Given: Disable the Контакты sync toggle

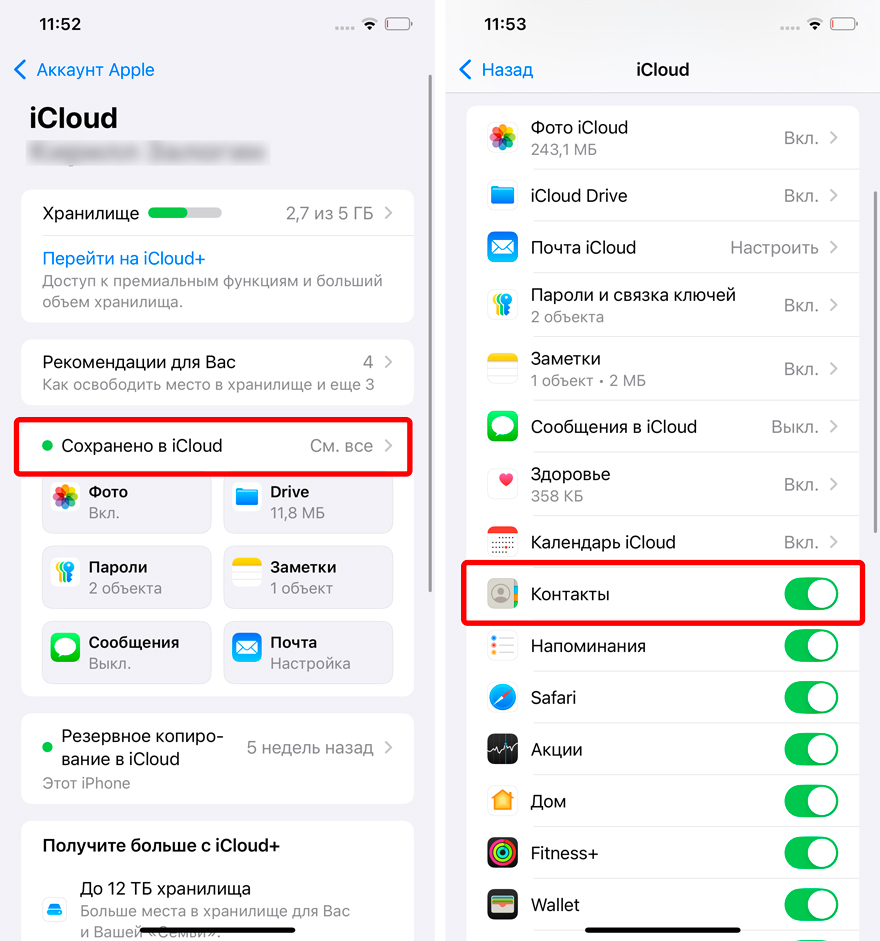Looking at the screenshot, I should (x=811, y=594).
